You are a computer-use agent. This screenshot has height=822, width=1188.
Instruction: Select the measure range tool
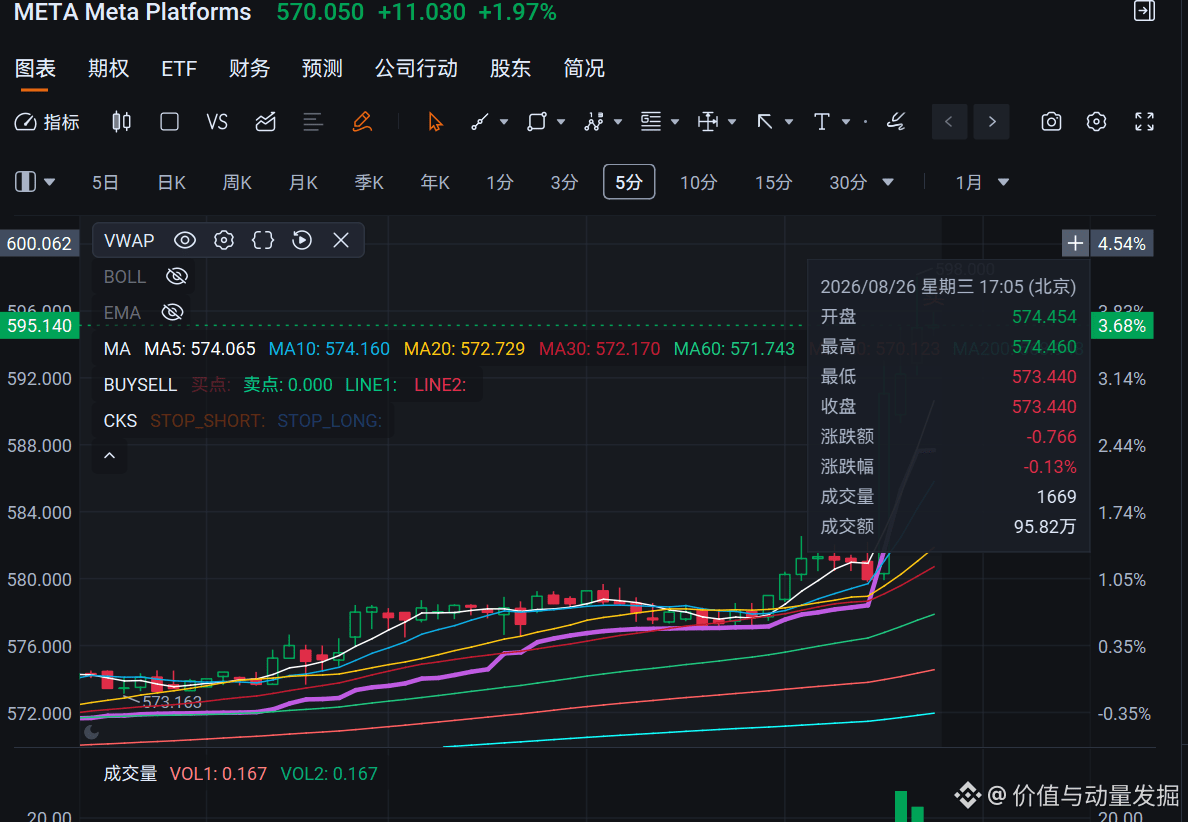tap(708, 122)
